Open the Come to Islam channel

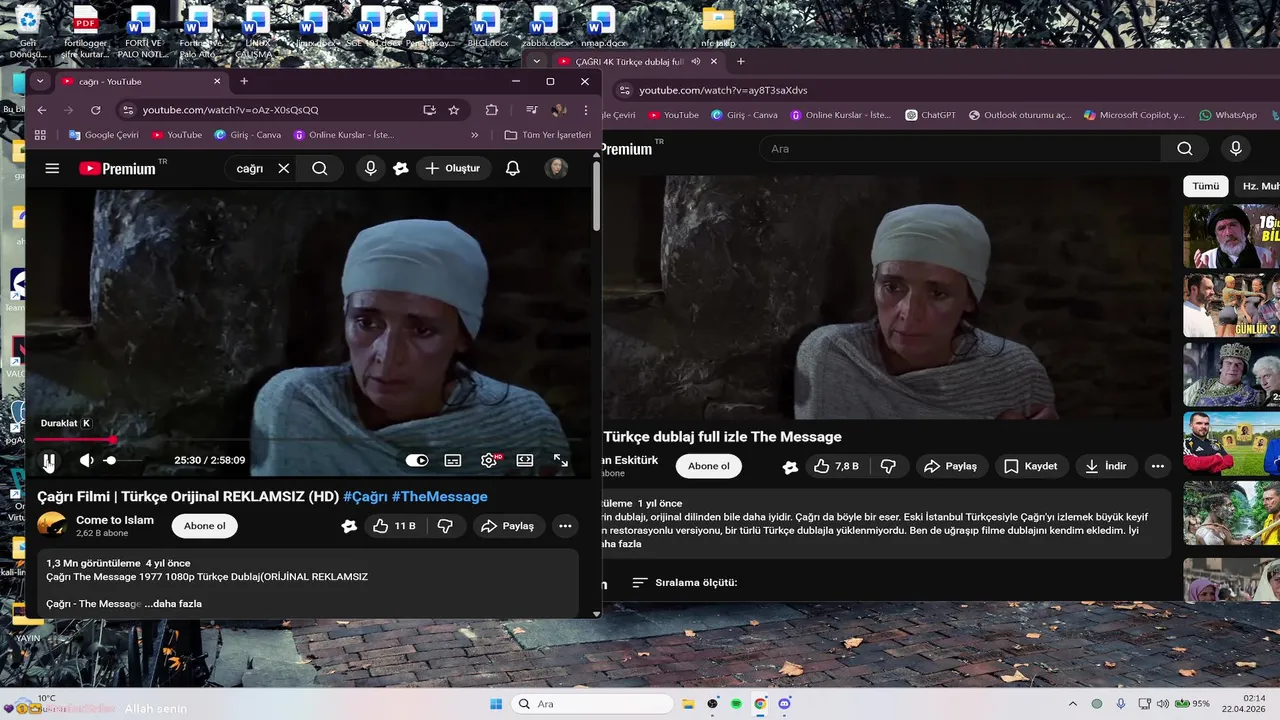pos(115,520)
